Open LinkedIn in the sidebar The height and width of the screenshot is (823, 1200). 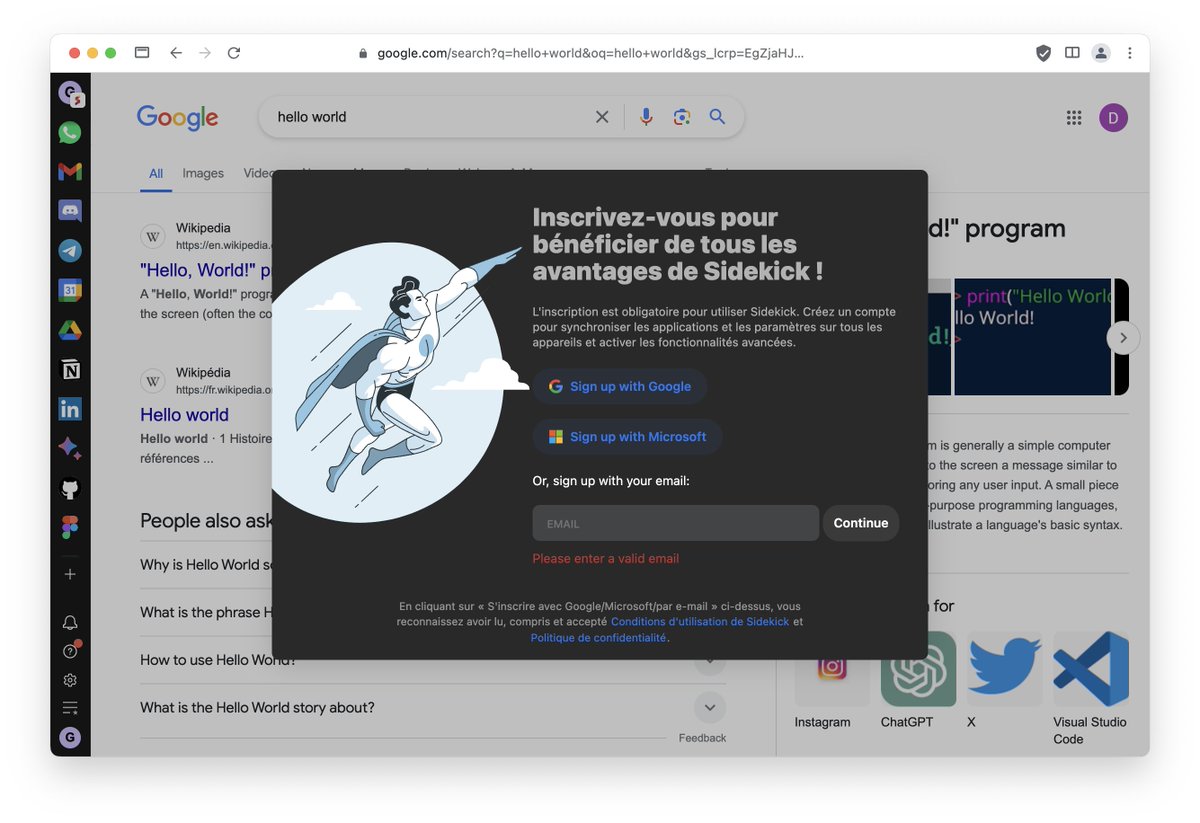coord(69,409)
